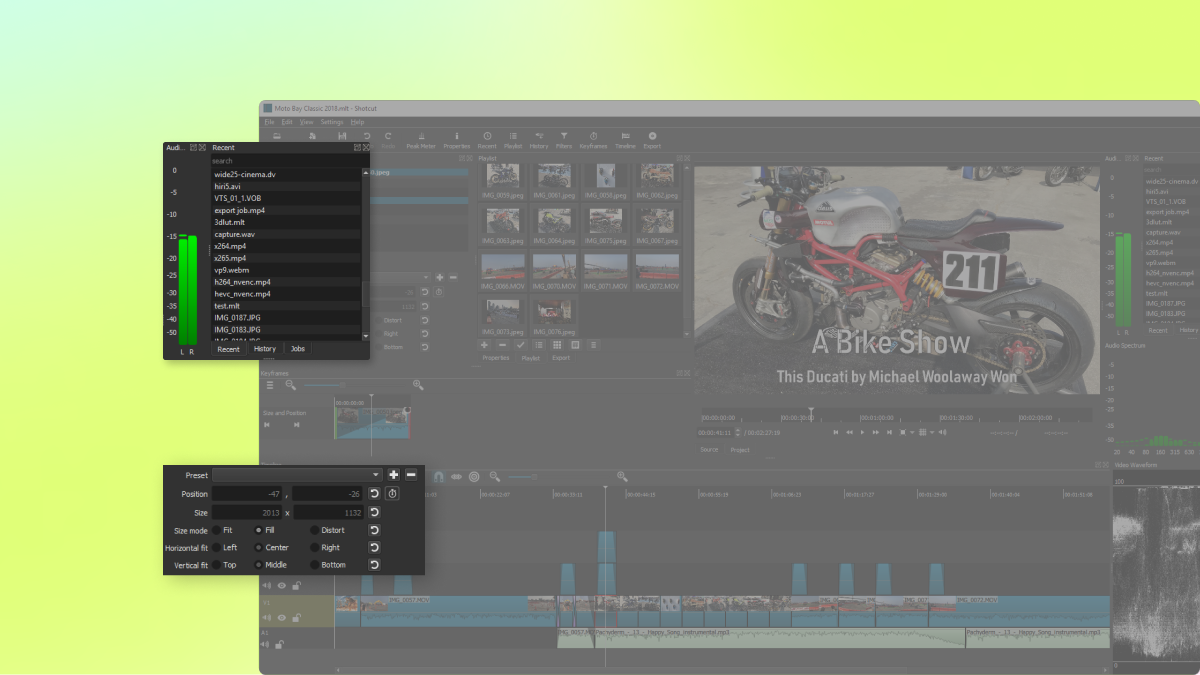Select Recent tab in highlighted panel
Viewport: 1200px width, 675px height.
tap(228, 349)
